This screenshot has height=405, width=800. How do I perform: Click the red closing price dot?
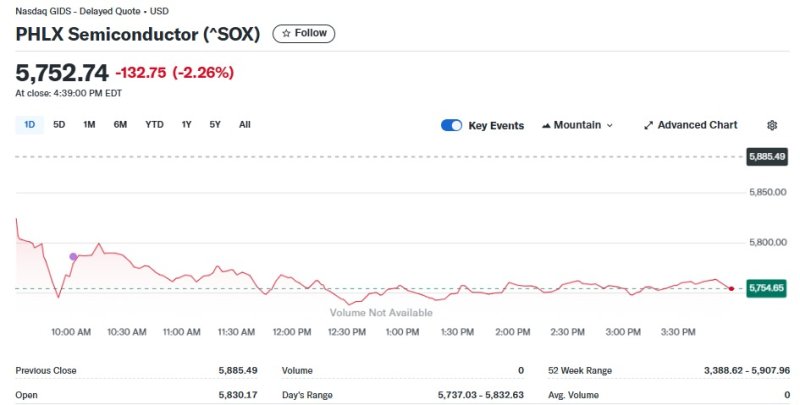731,288
